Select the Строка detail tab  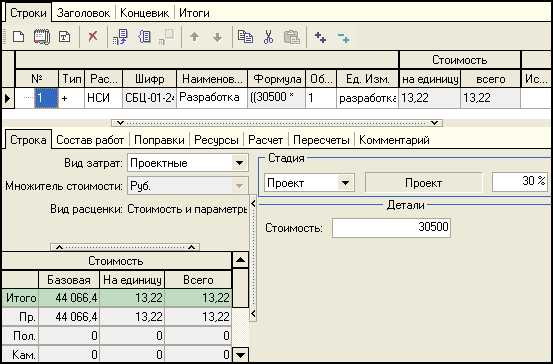point(28,140)
